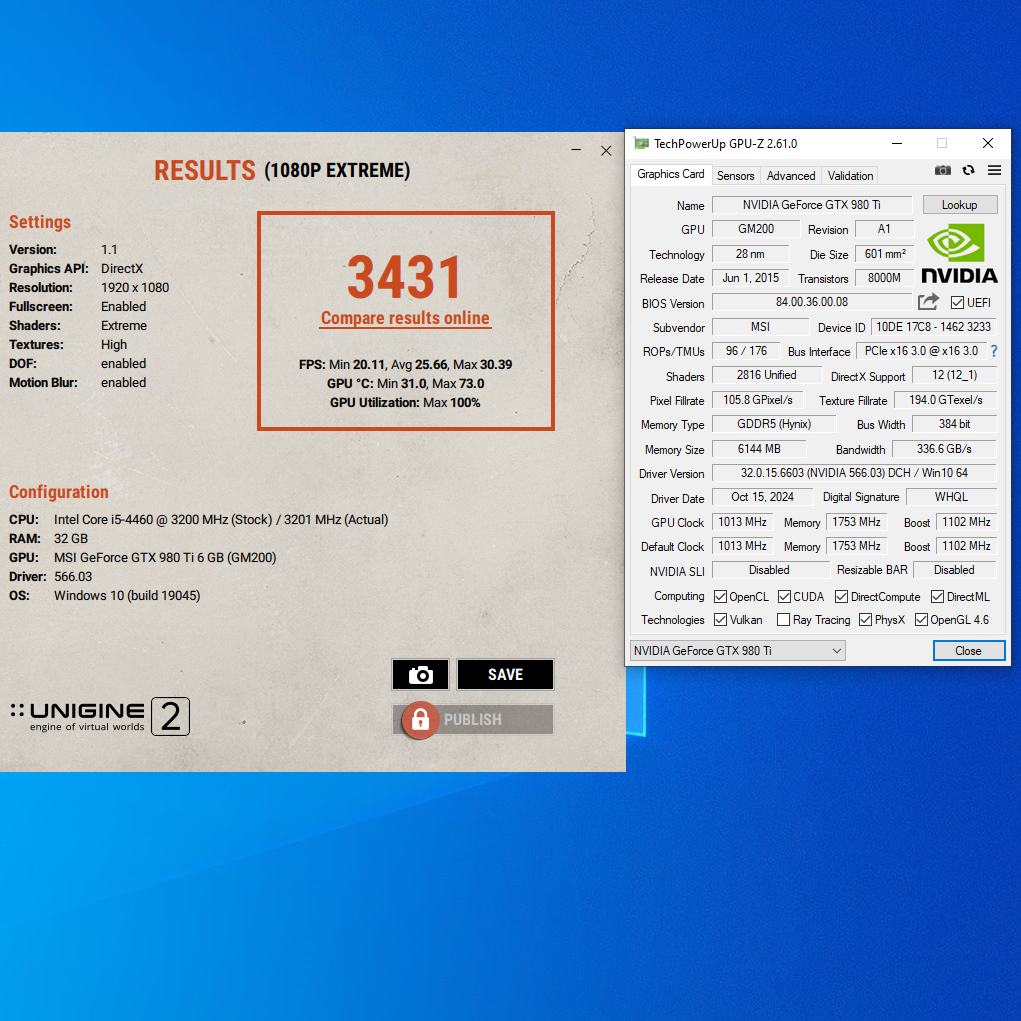Capture Superposition results with camera button
The height and width of the screenshot is (1021, 1021).
click(x=421, y=675)
